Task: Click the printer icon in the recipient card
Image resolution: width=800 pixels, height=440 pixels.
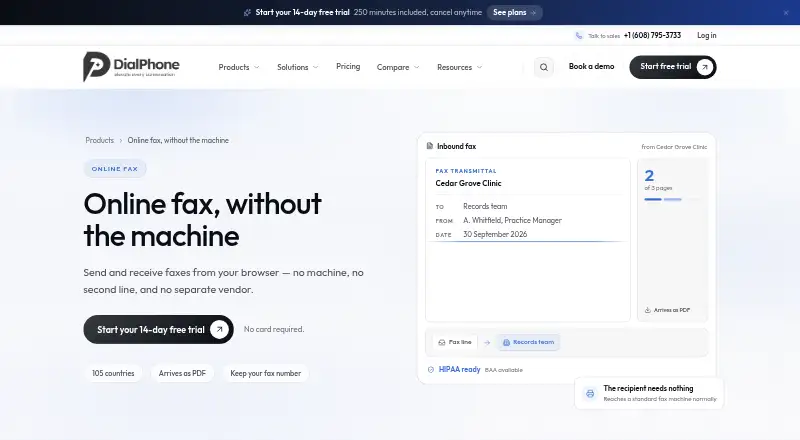Action: 590,394
